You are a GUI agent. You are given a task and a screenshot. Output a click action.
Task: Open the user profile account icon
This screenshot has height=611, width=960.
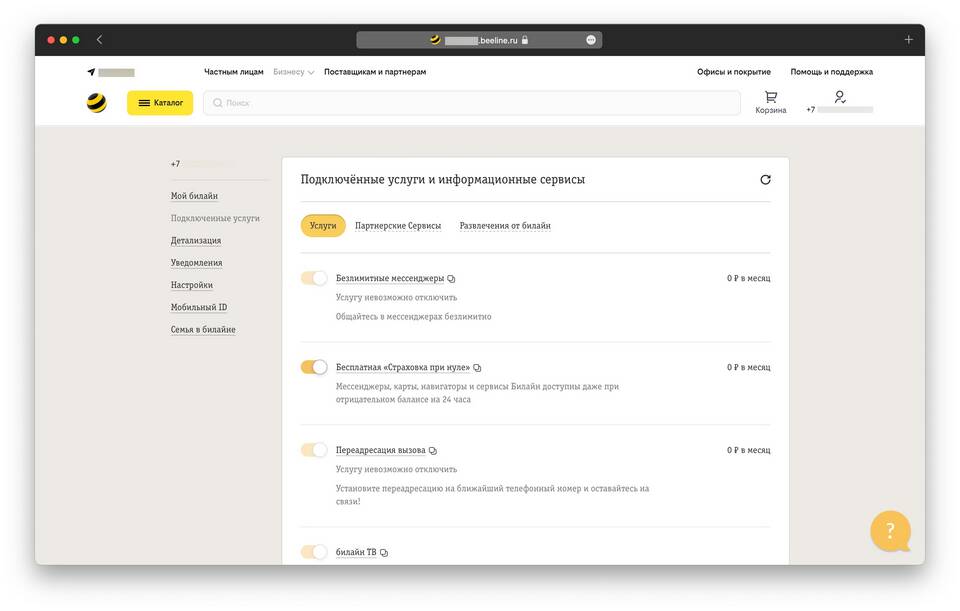[839, 97]
